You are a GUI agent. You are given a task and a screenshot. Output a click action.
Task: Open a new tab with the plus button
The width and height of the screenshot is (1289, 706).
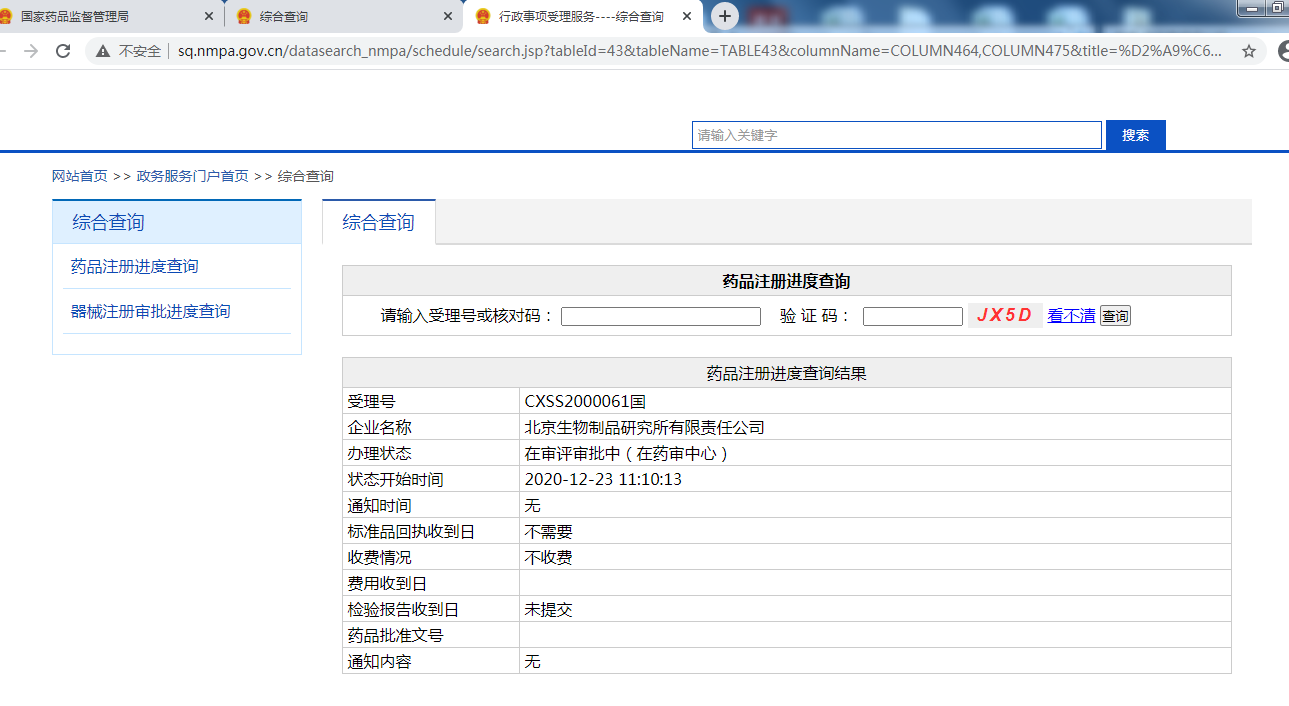[x=725, y=16]
